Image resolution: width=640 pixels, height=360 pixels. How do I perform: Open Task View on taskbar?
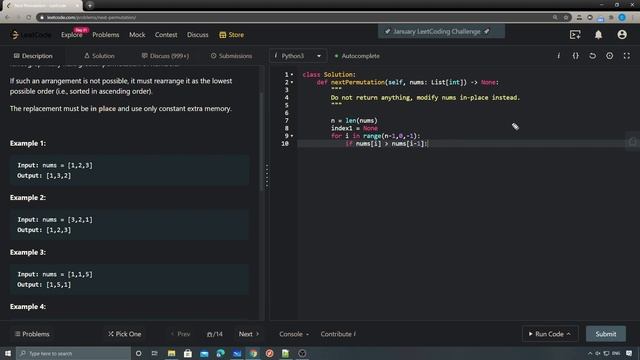pyautogui.click(x=155, y=353)
